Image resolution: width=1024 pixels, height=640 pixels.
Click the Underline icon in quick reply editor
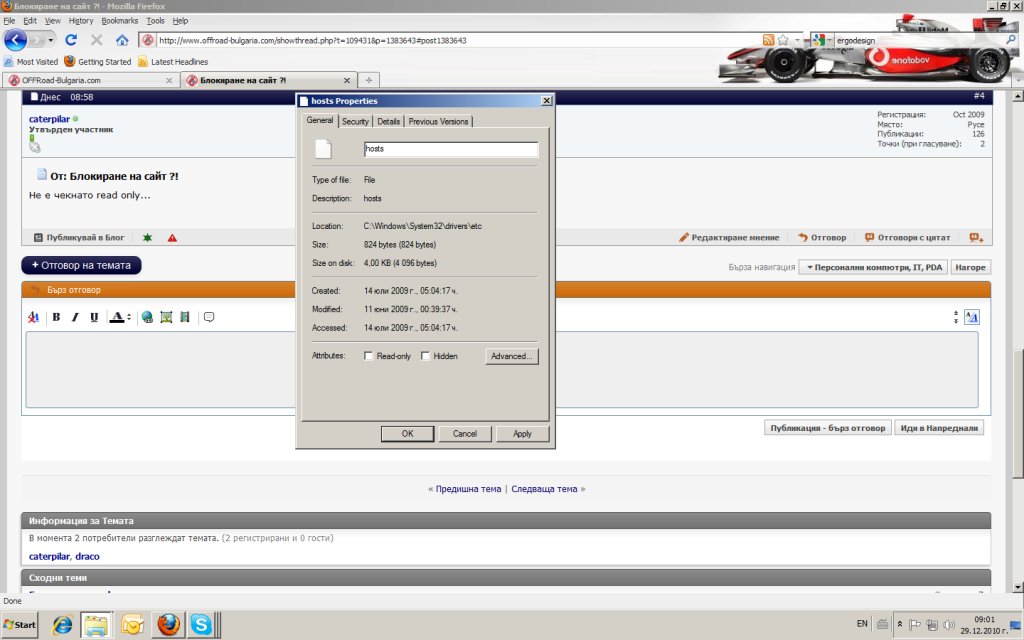point(94,317)
